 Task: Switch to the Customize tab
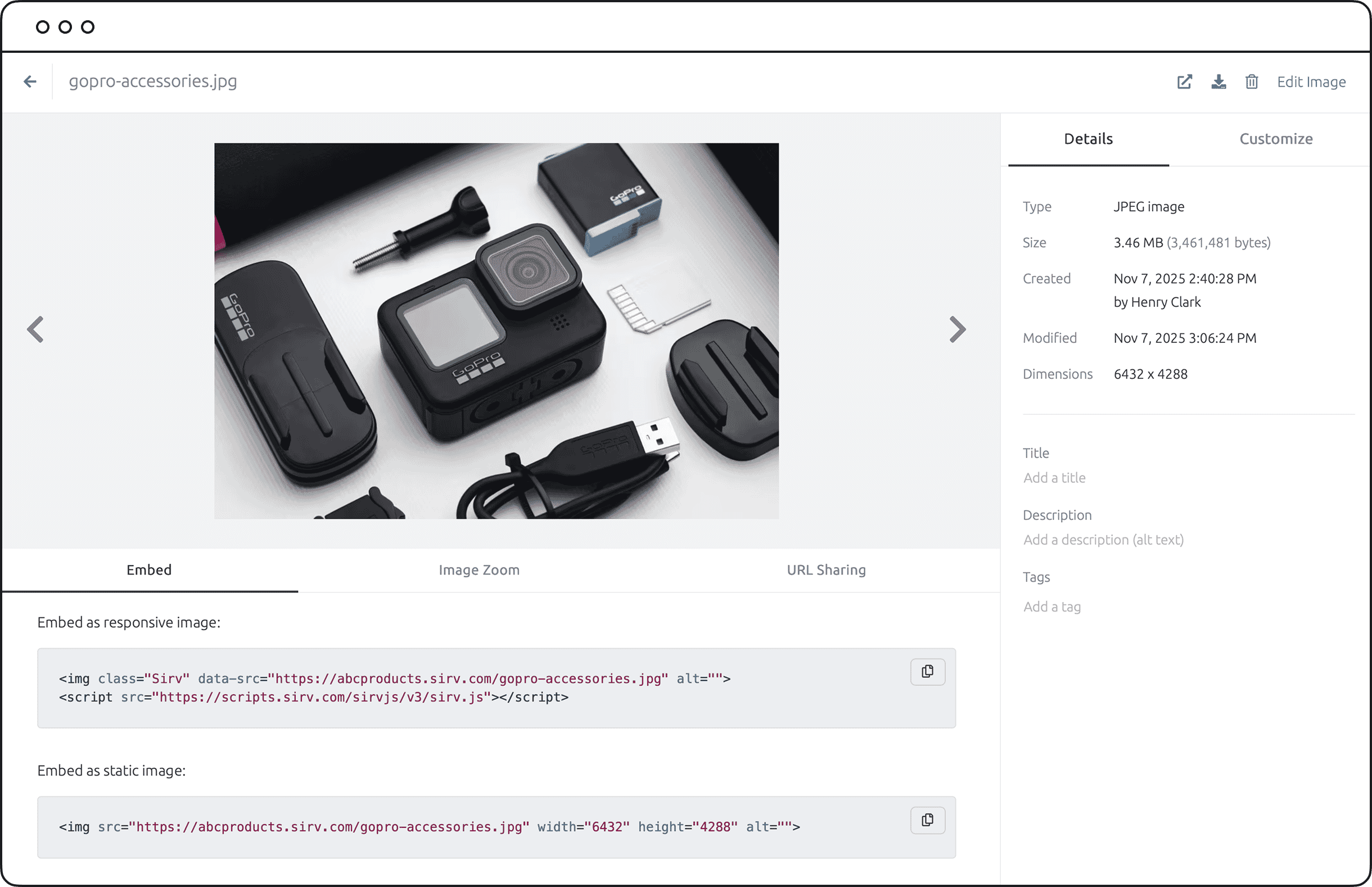click(1276, 139)
